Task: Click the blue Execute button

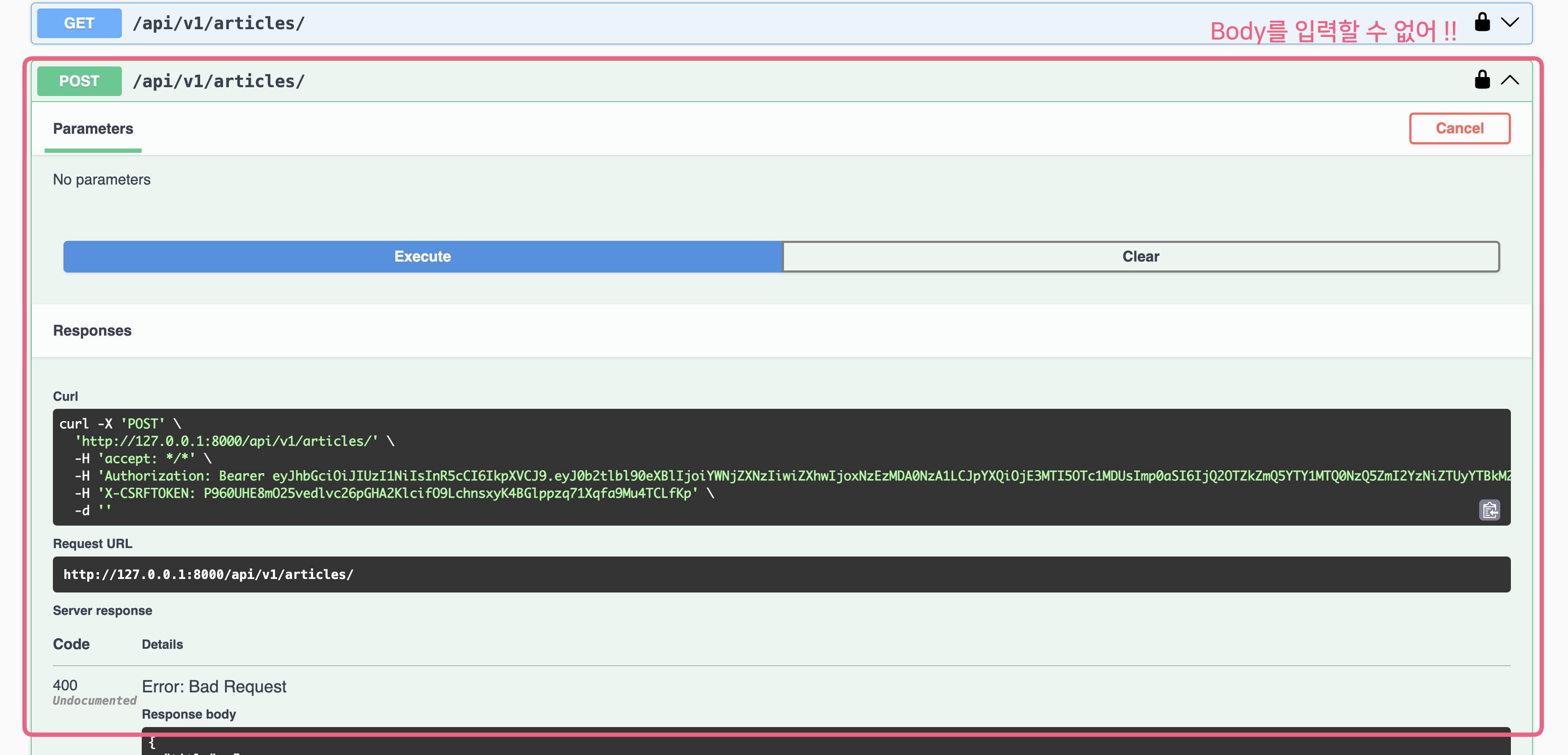Action: 422,256
